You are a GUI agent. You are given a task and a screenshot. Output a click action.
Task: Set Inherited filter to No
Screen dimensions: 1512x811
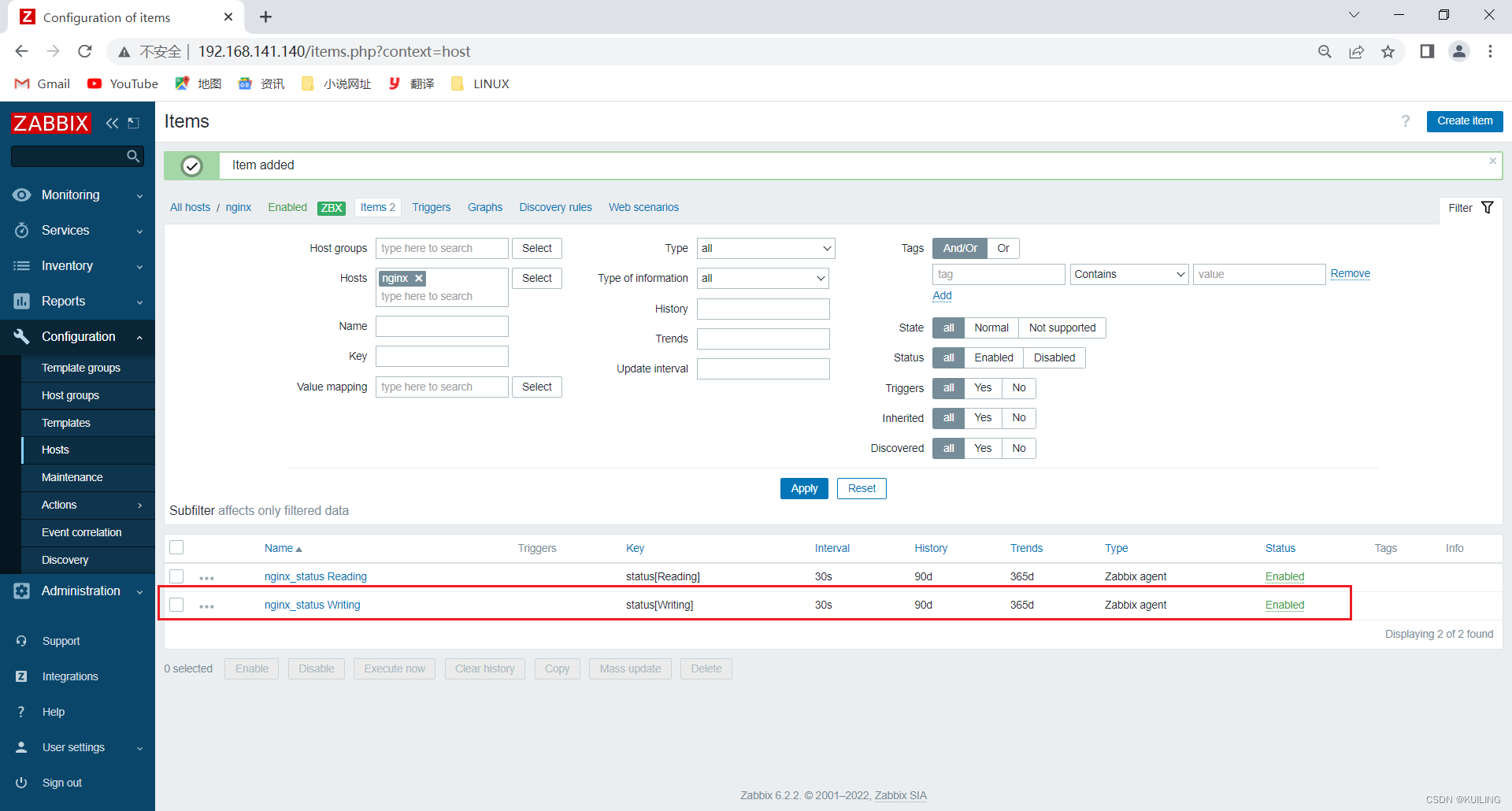click(x=1019, y=417)
